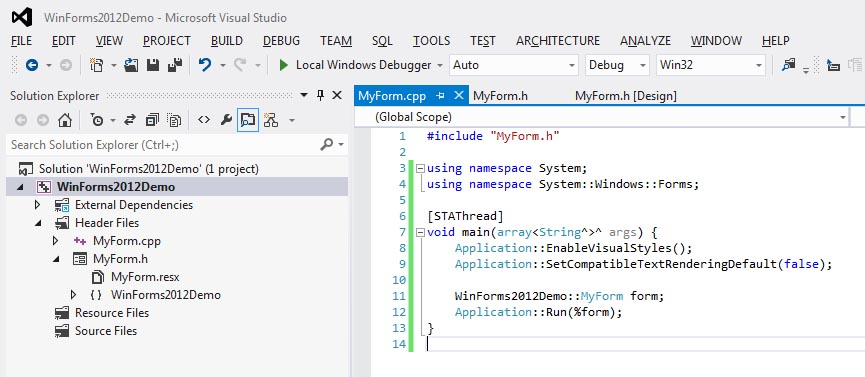Collapse the void main code block
Screen dimensions: 865x377
[x=421, y=232]
